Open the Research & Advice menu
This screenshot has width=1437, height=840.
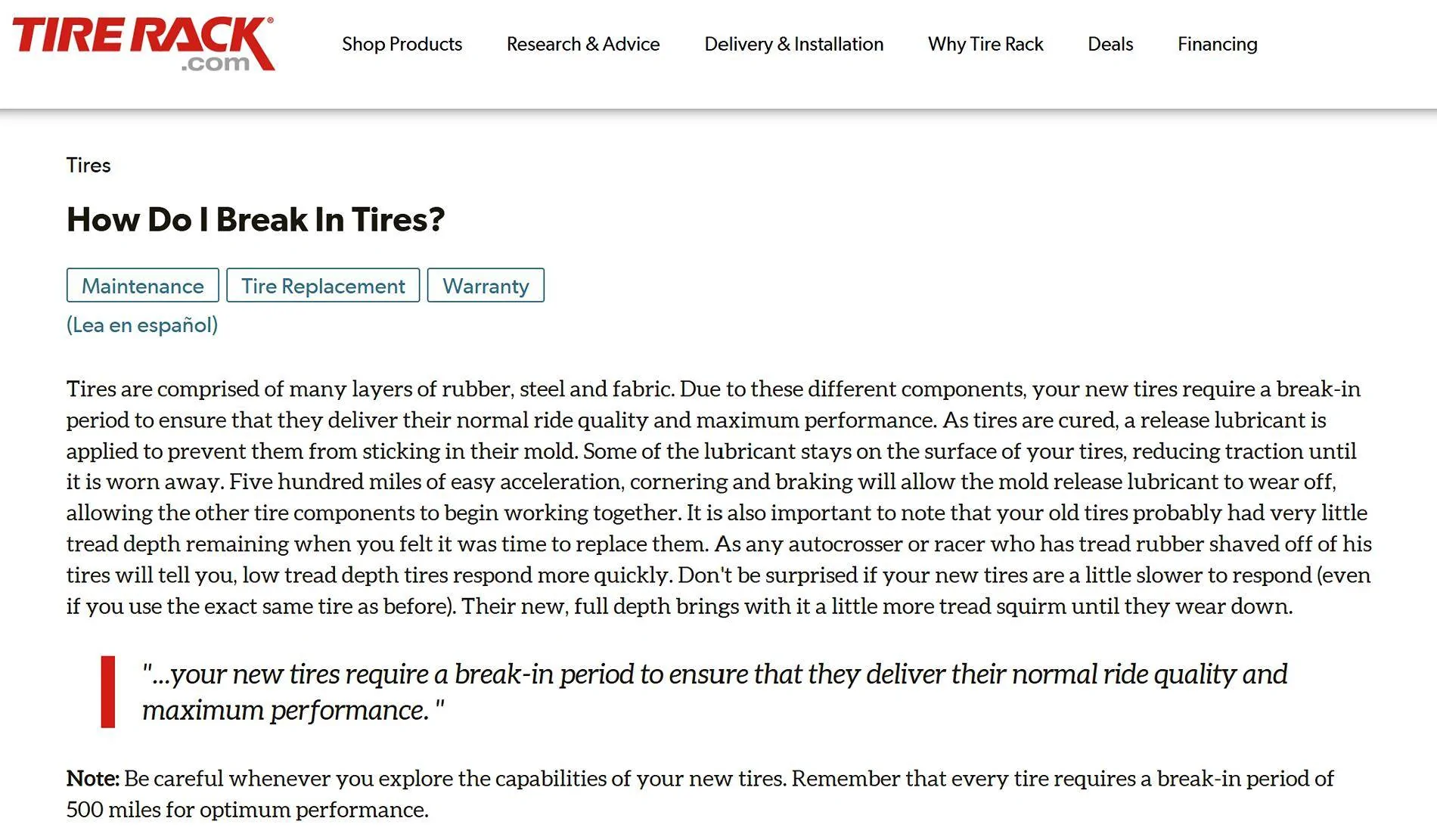pyautogui.click(x=583, y=44)
